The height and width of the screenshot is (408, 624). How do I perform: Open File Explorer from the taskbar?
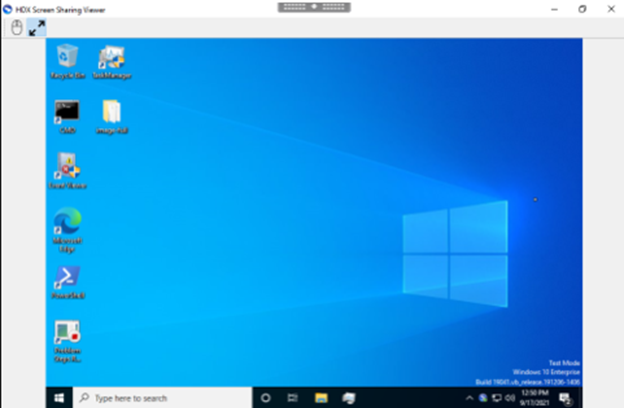point(321,398)
